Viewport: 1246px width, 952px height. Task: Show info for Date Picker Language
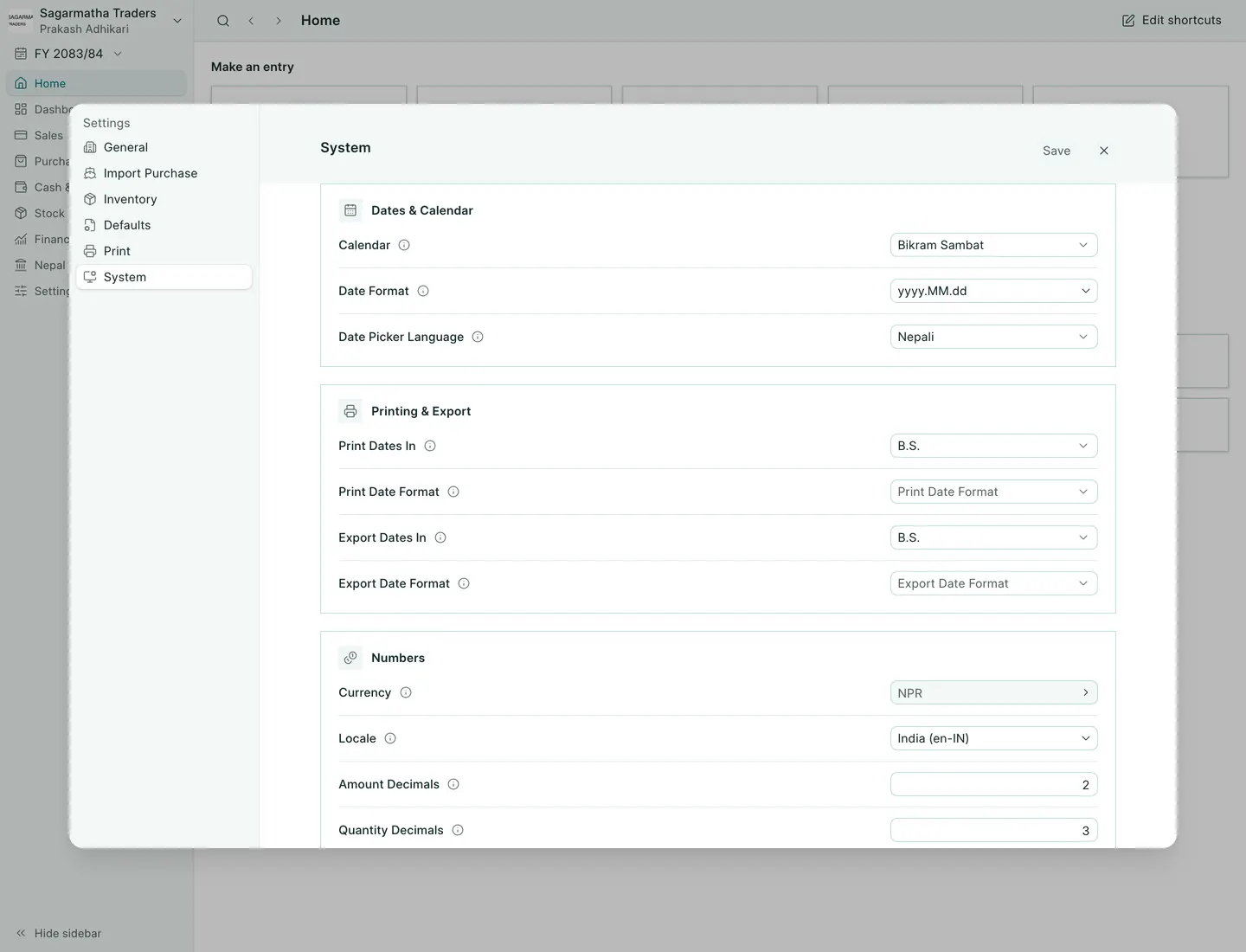tap(478, 337)
